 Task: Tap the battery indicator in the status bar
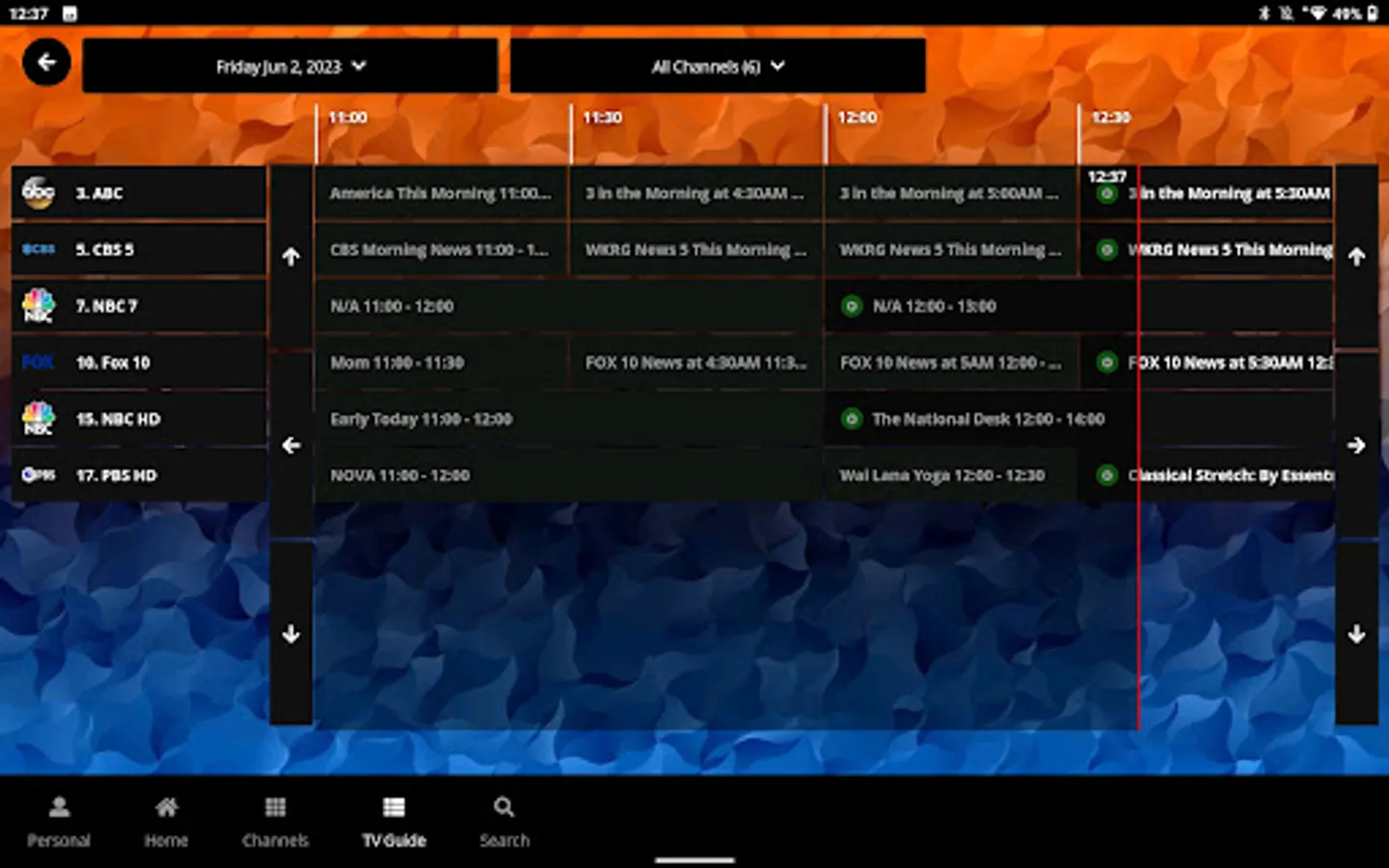click(1372, 14)
